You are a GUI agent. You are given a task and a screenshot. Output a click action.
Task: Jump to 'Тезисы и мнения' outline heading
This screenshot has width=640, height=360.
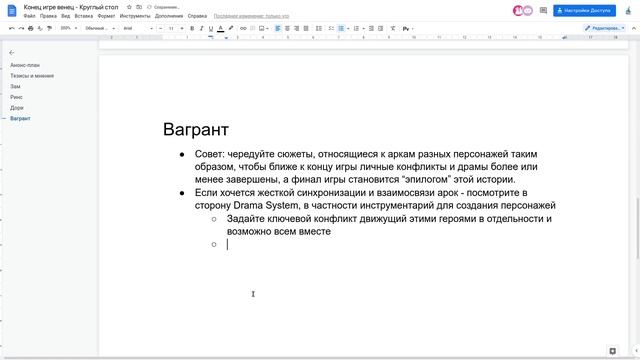[x=32, y=76]
